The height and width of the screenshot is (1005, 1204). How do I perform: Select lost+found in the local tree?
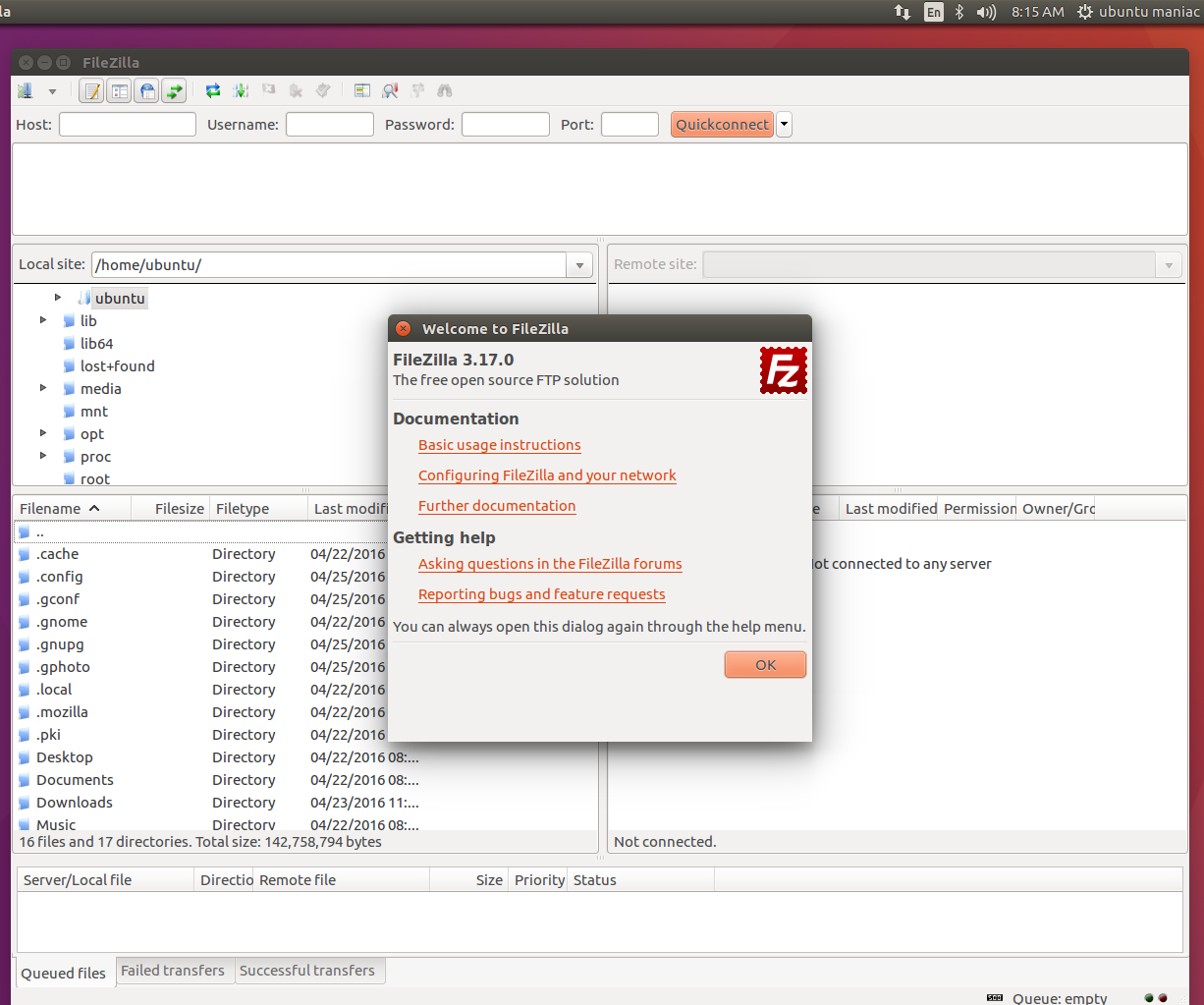click(x=117, y=366)
